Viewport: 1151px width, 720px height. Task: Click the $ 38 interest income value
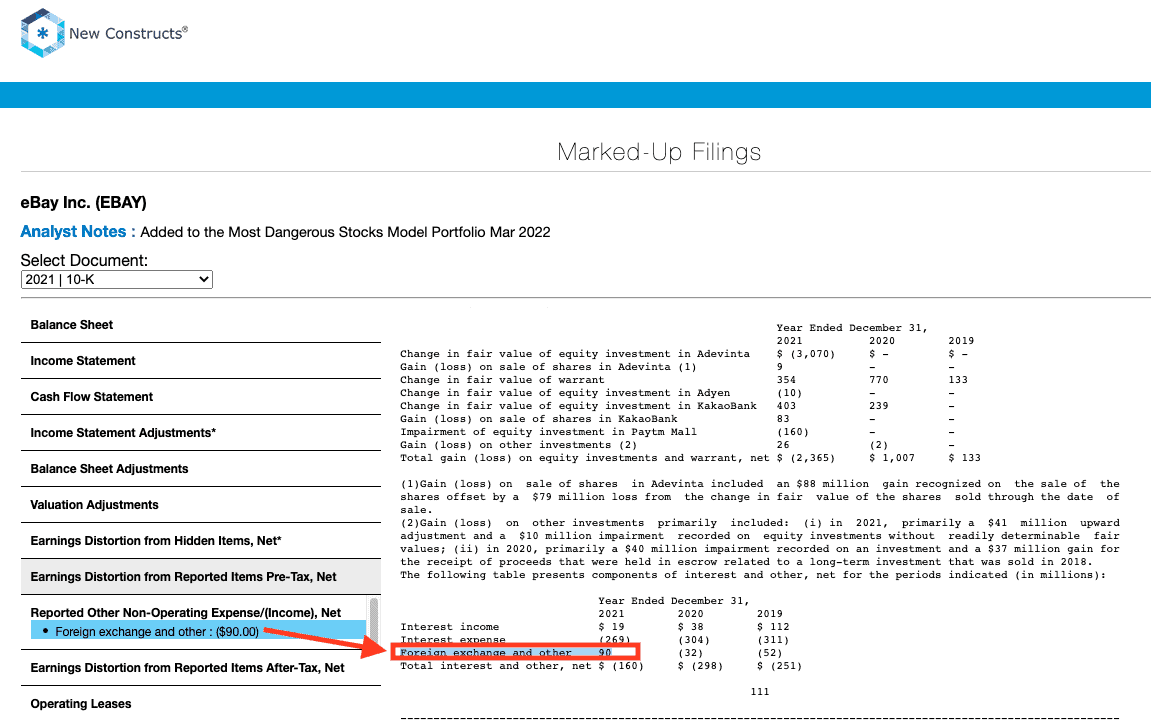click(691, 627)
